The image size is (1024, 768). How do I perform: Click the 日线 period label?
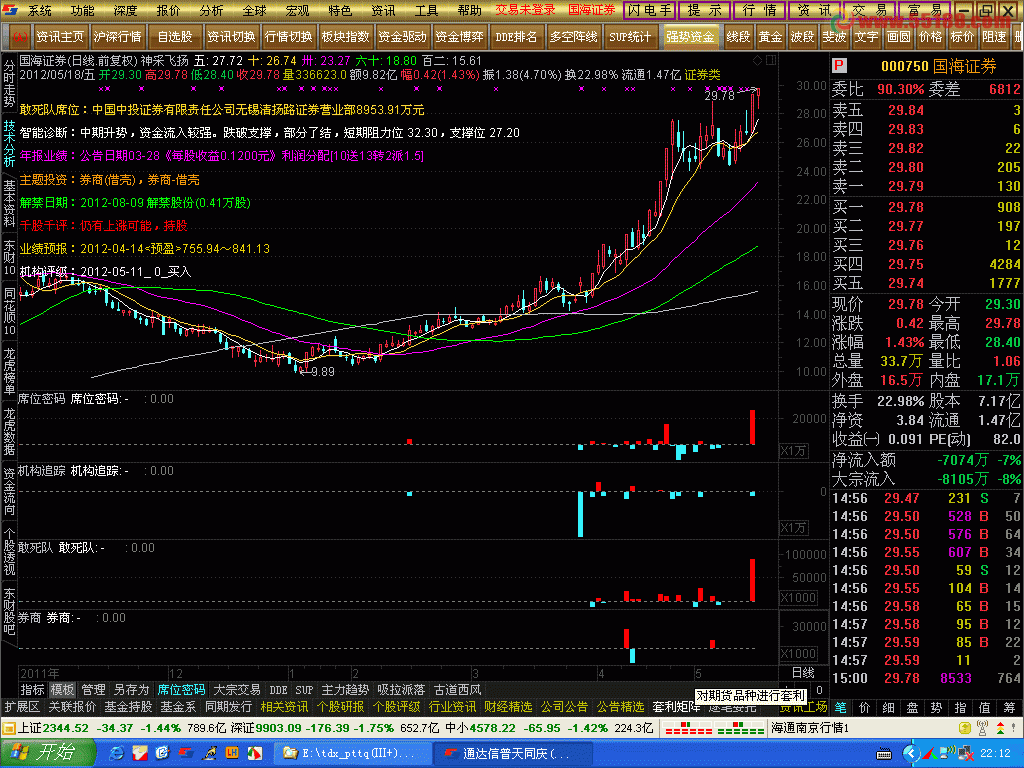tap(803, 673)
